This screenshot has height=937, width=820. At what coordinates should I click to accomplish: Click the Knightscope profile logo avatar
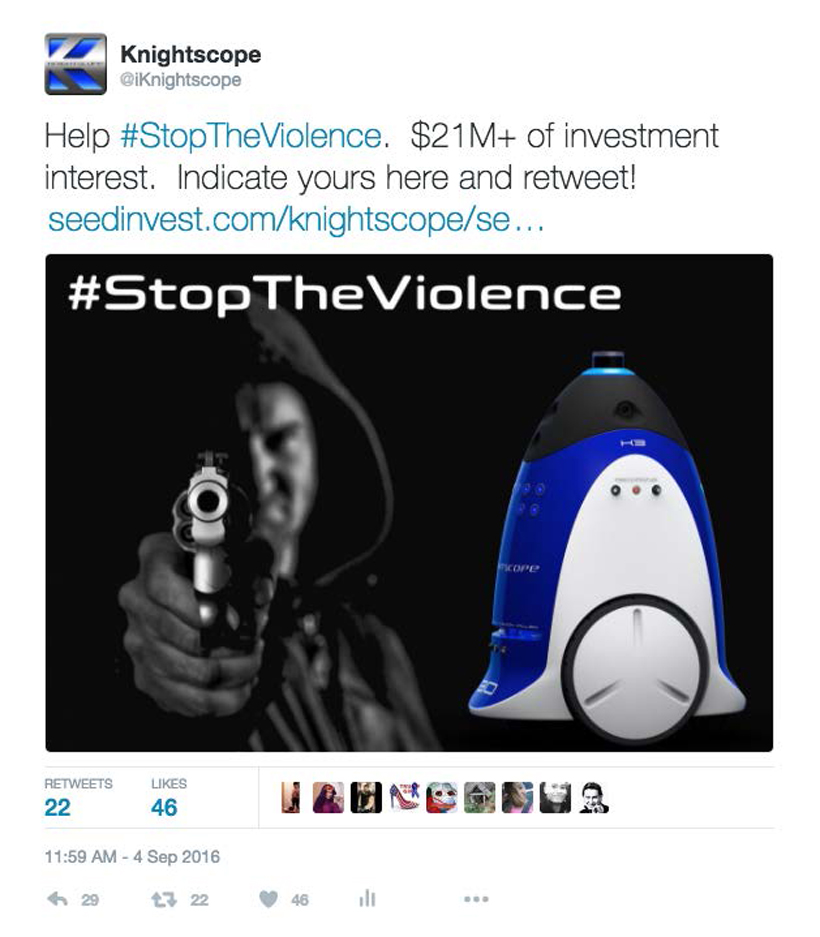76,64
